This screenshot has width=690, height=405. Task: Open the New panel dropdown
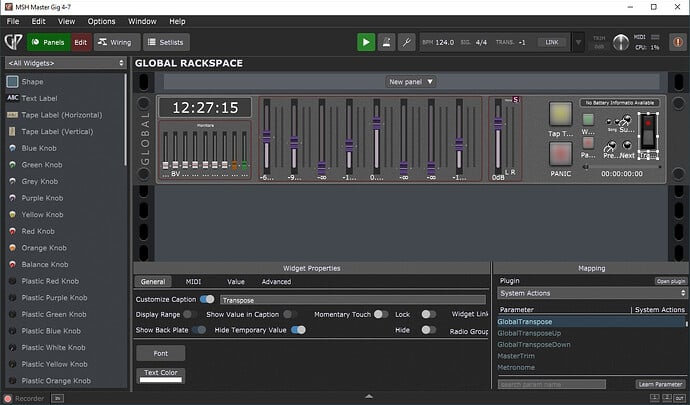pos(411,81)
